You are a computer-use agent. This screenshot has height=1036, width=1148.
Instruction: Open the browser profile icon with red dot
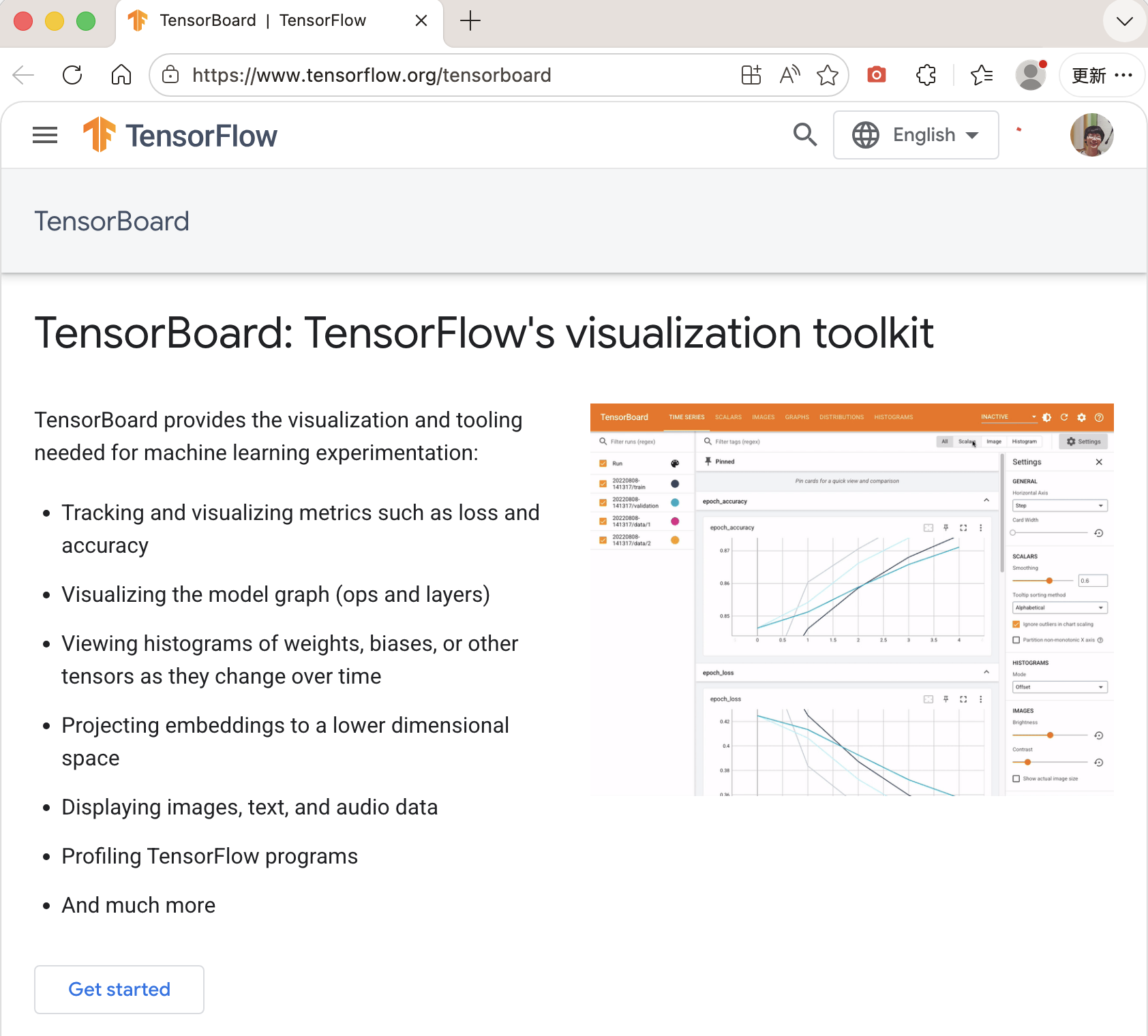tap(1031, 75)
